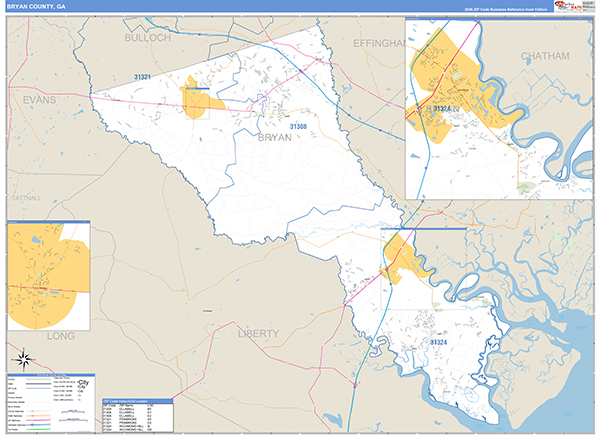The image size is (600, 435).
Task: Select the CHATHAM county label in the inset
Action: coord(545,56)
